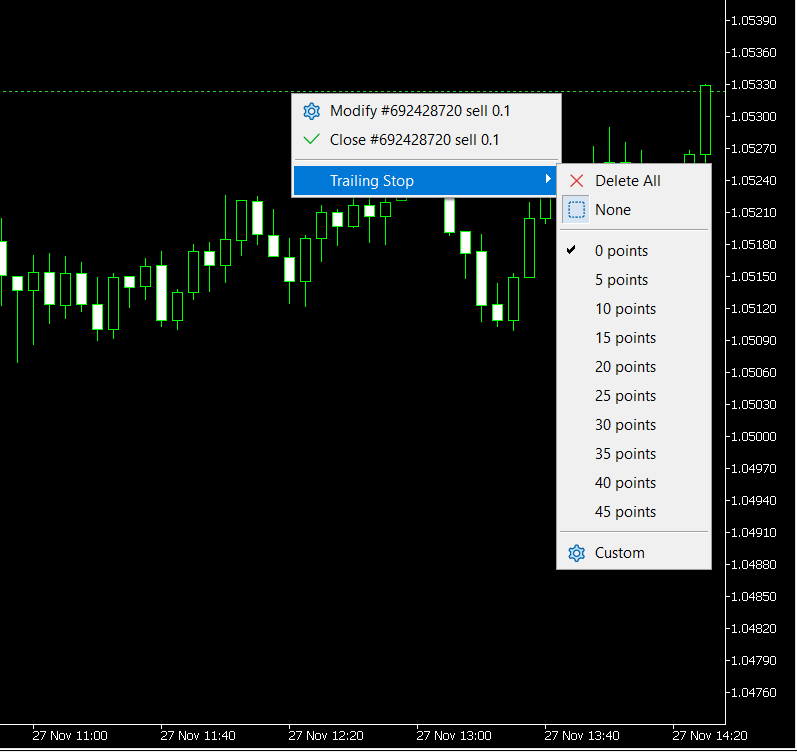
Task: Click the gear icon beside Modify order
Action: coord(311,111)
